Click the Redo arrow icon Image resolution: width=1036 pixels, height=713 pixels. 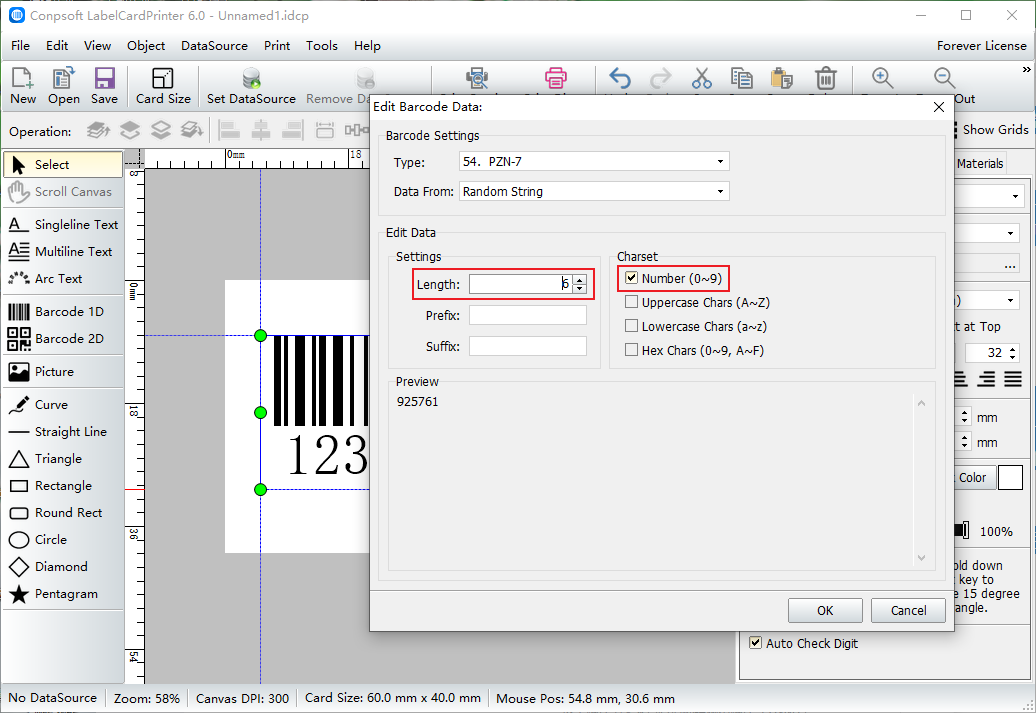[x=660, y=78]
